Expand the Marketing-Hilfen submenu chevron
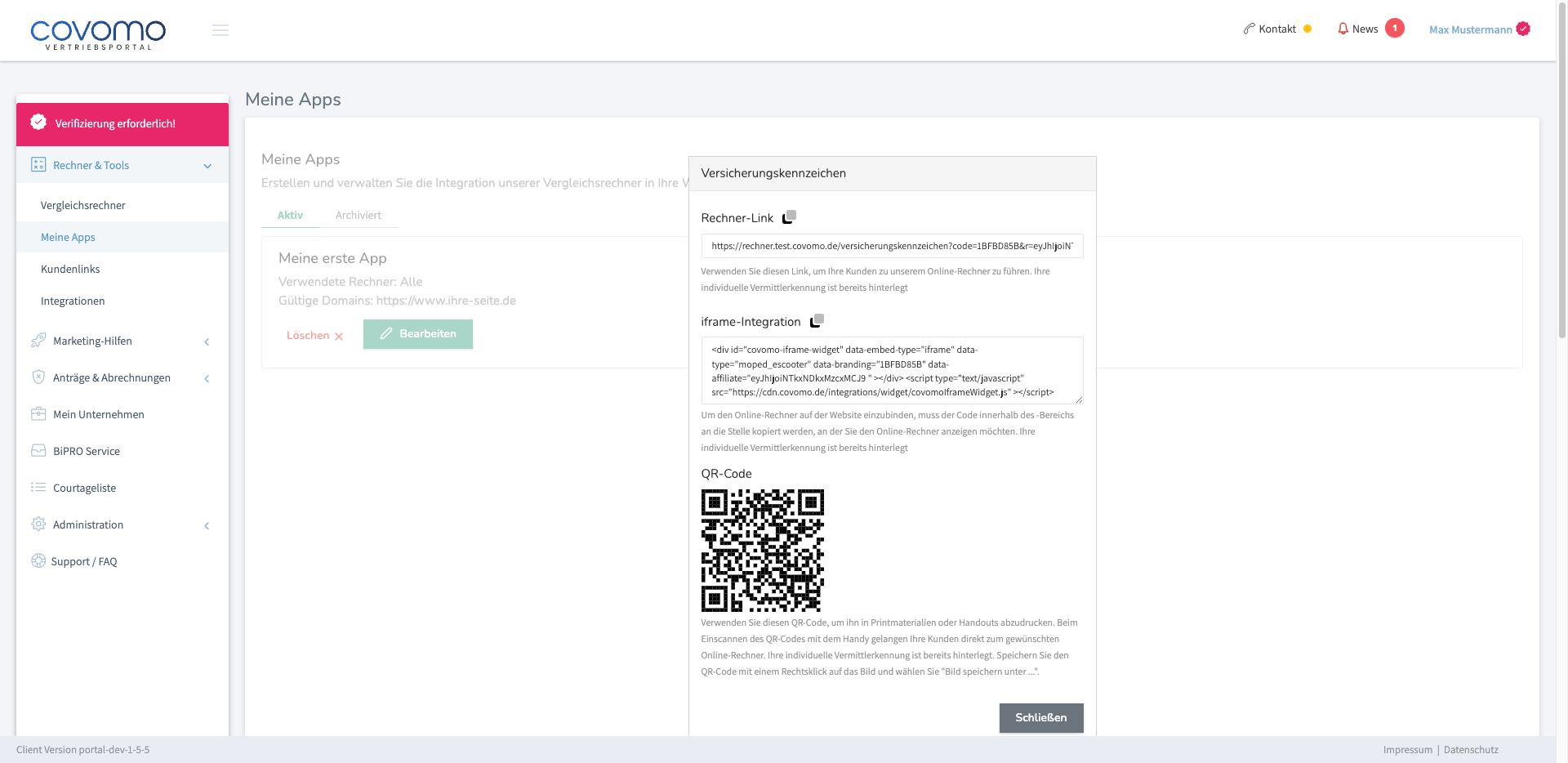Image resolution: width=1568 pixels, height=763 pixels. [207, 341]
